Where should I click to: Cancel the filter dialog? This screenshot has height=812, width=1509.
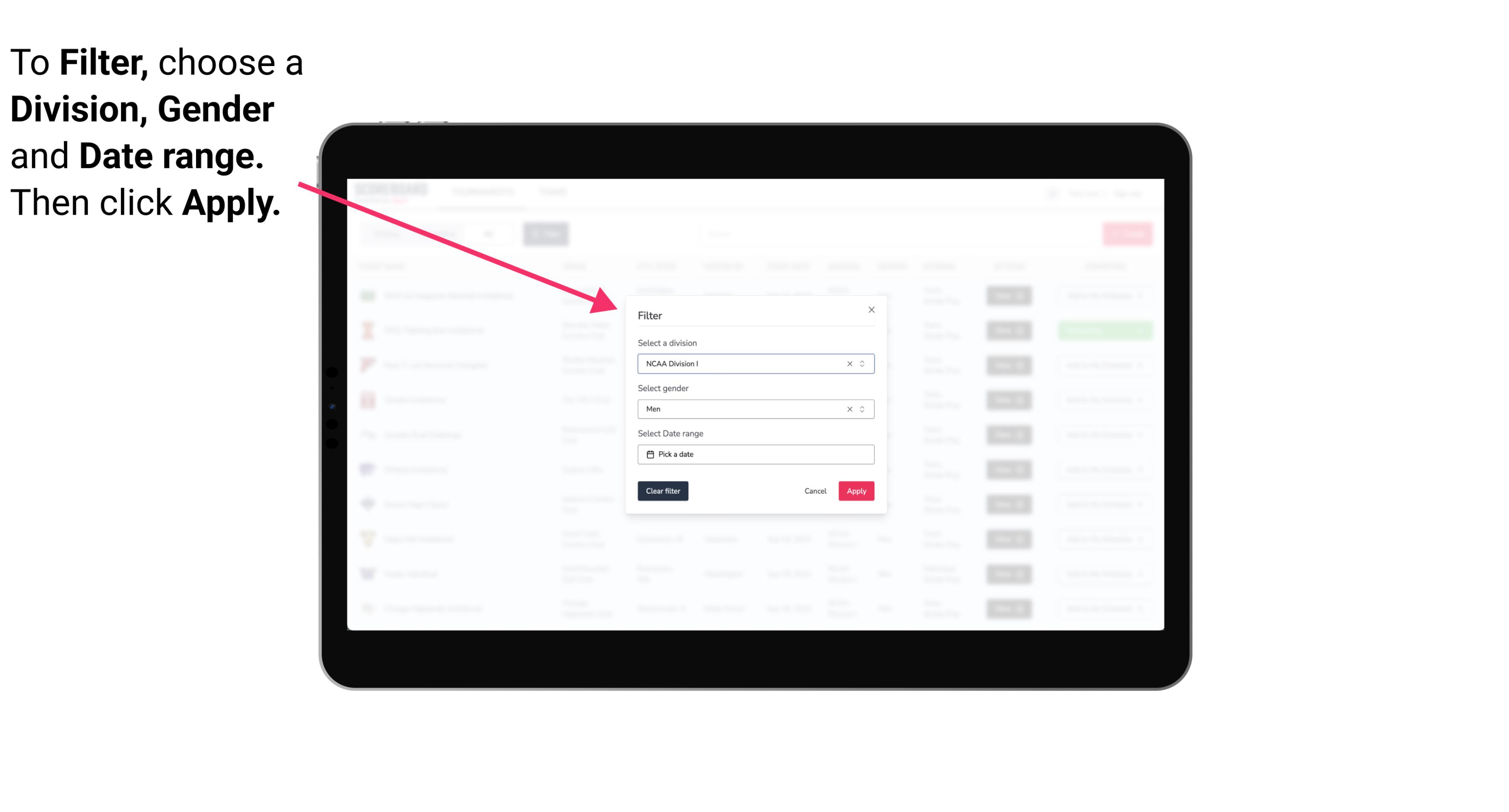(x=816, y=491)
